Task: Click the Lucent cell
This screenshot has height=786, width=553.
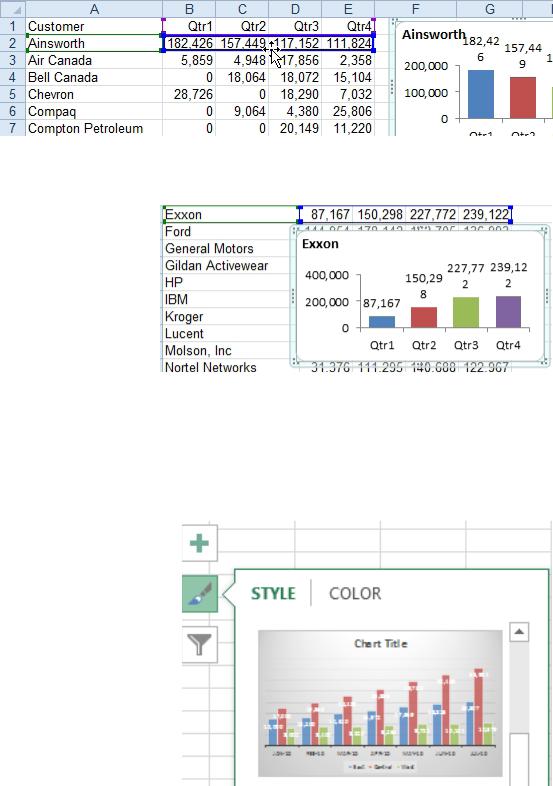Action: click(227, 333)
